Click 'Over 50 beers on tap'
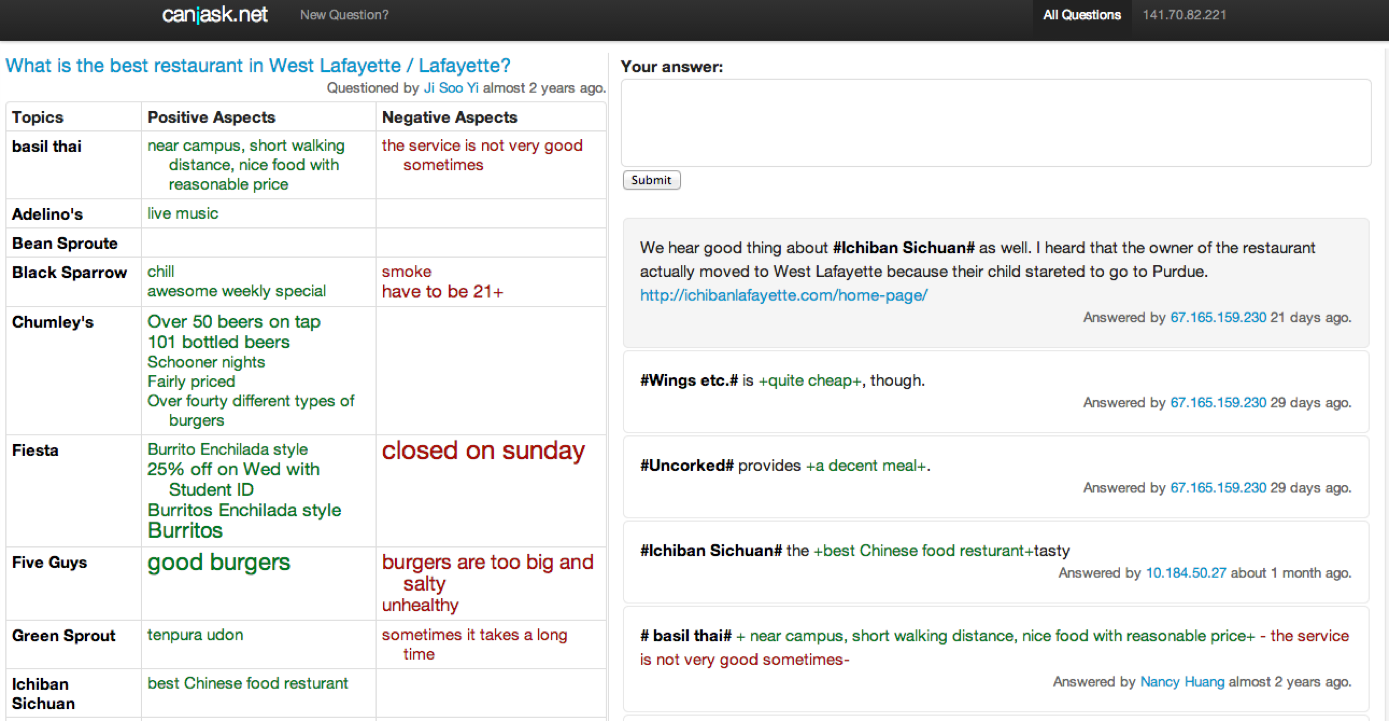Image resolution: width=1389 pixels, height=721 pixels. 234,322
